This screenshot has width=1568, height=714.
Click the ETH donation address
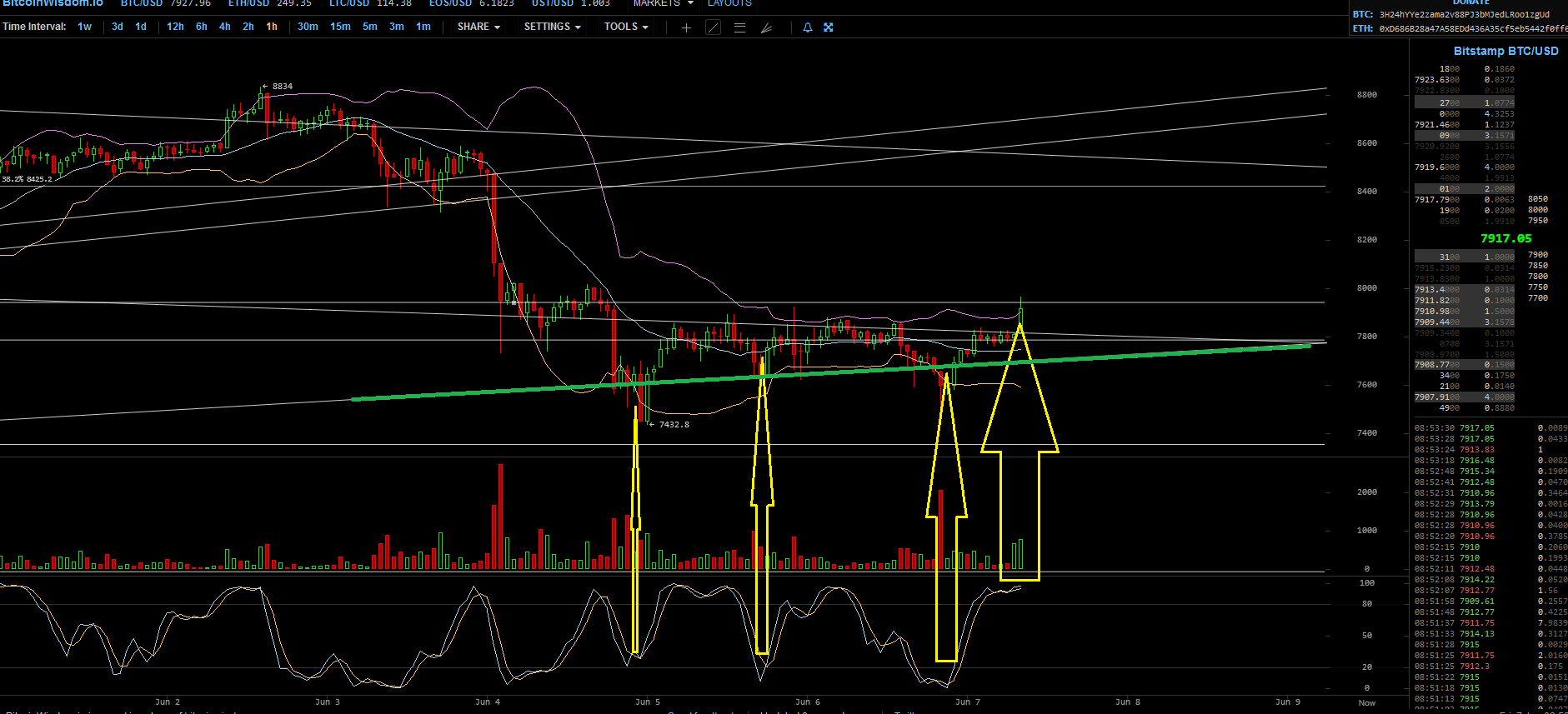tap(1473, 28)
